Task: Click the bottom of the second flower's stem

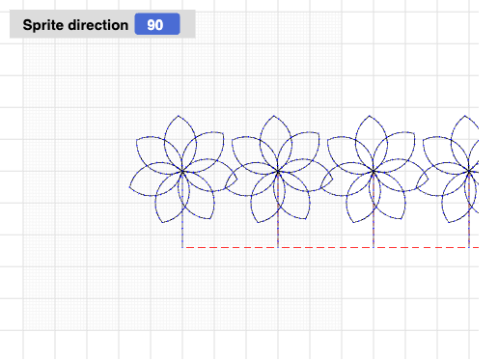Action: point(278,247)
